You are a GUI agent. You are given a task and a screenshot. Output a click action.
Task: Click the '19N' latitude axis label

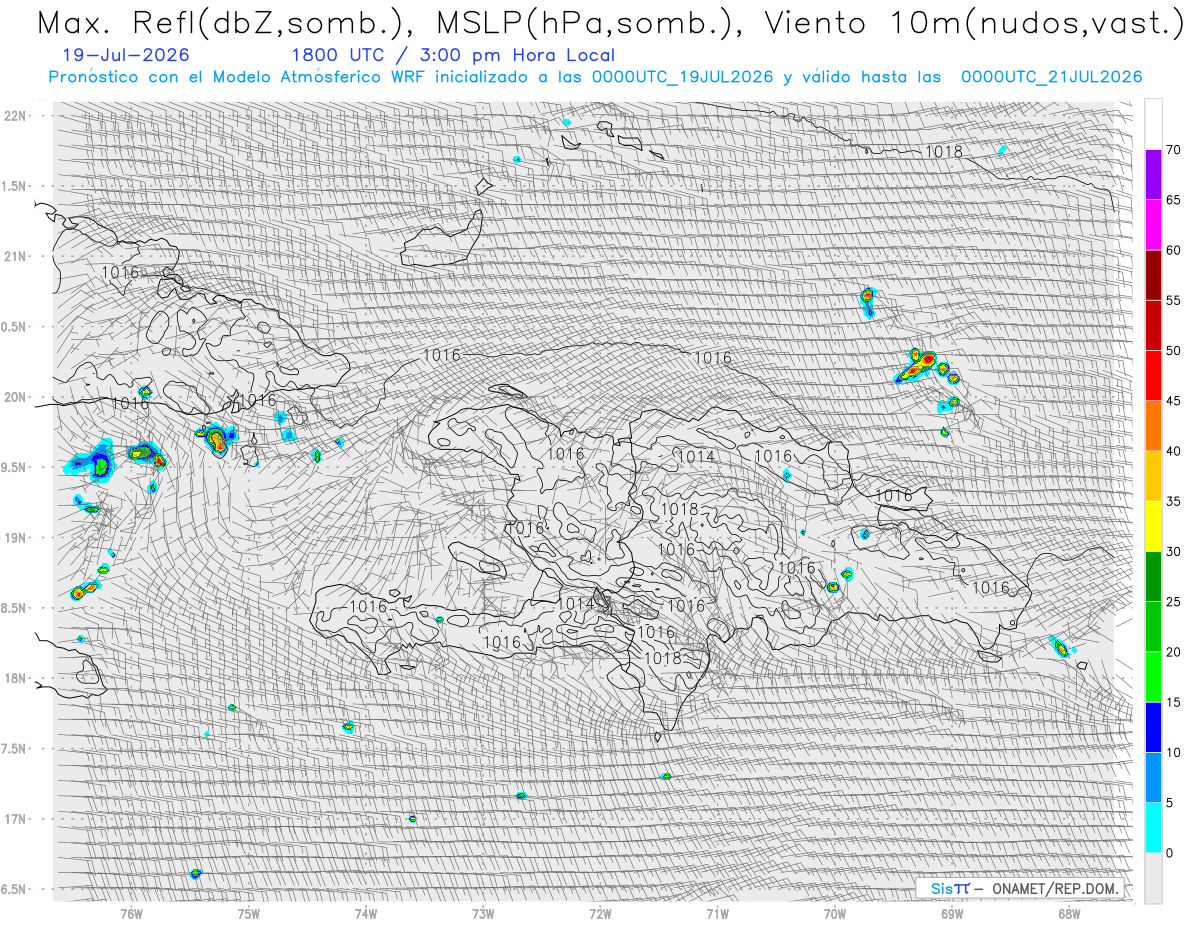coord(14,537)
